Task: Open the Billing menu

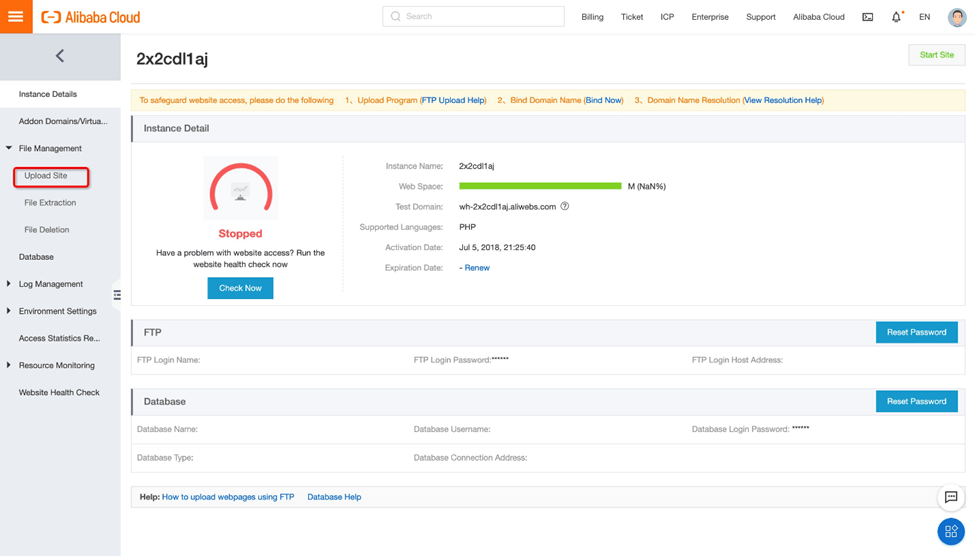Action: click(x=592, y=17)
